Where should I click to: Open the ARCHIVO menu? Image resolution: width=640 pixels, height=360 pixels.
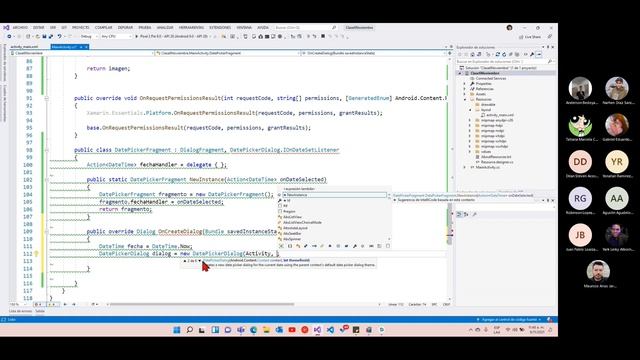[20, 27]
